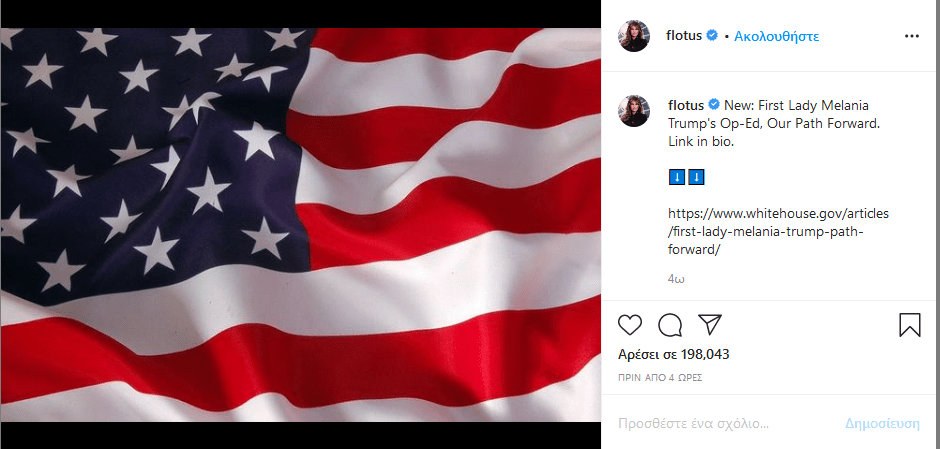The width and height of the screenshot is (940, 449).
Task: Click the first down-arrow emoji in caption
Action: (676, 177)
